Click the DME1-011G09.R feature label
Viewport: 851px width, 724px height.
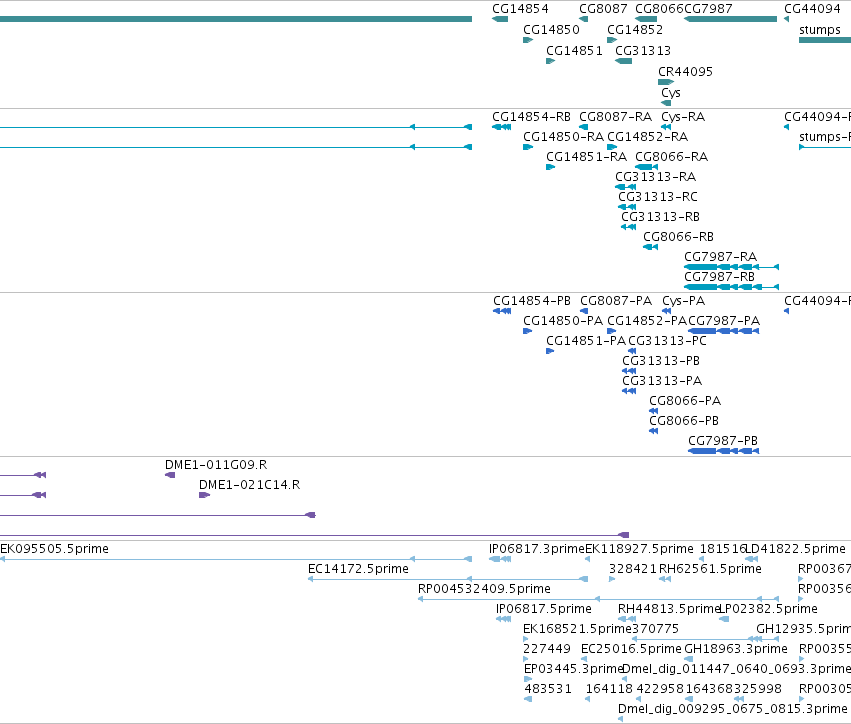point(216,465)
